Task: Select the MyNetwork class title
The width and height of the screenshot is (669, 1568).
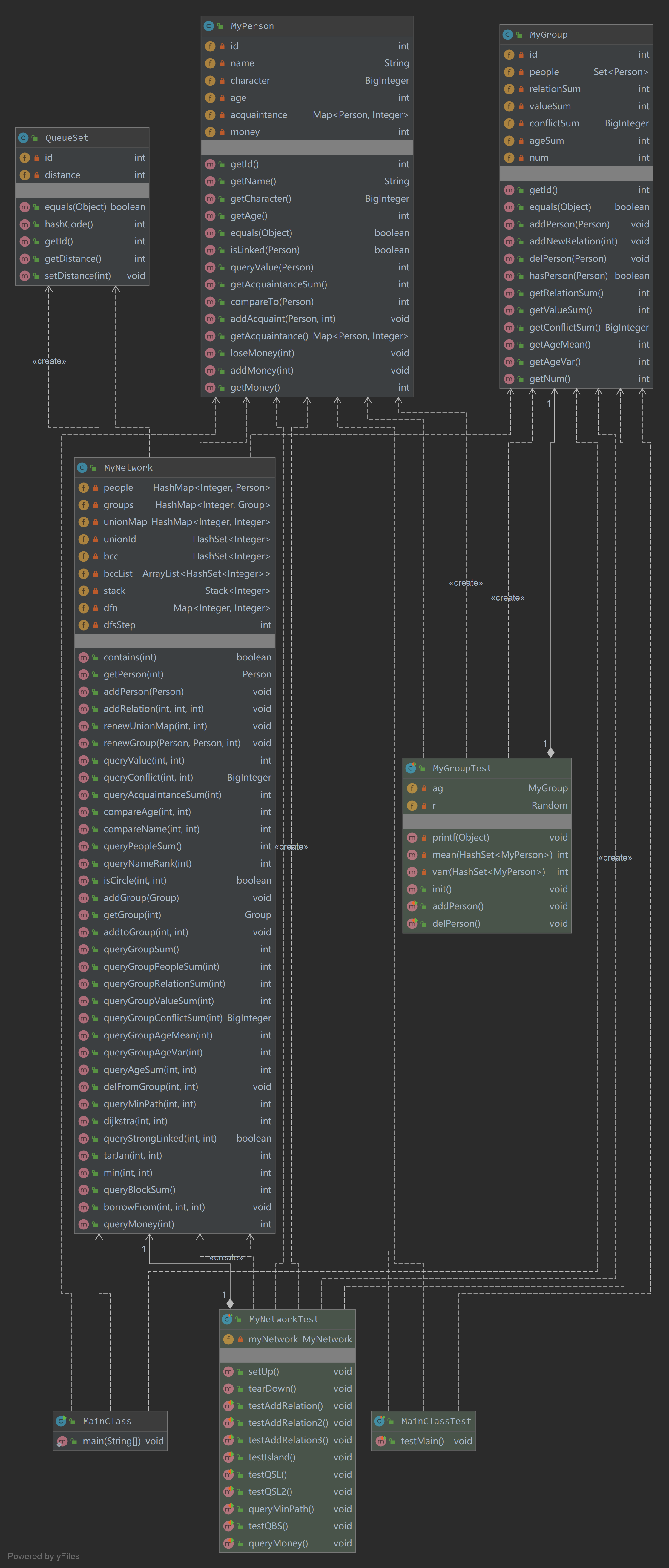Action: (x=128, y=467)
